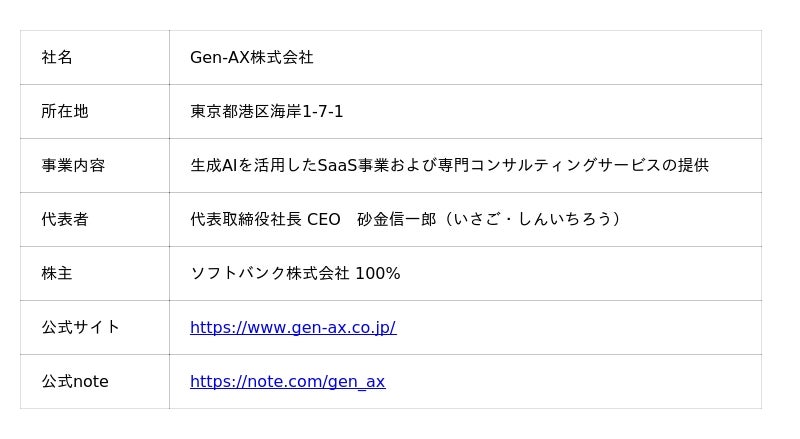Open the https://note.com/gen_ax link
This screenshot has height=439, width=800.
point(287,382)
